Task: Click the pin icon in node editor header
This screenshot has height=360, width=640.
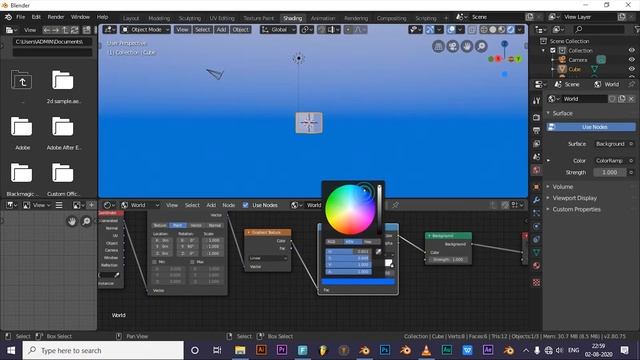Action: 395,205
